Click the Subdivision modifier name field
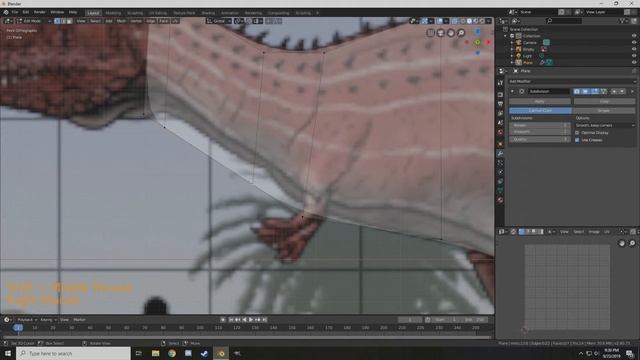640x360 pixels. (x=549, y=91)
